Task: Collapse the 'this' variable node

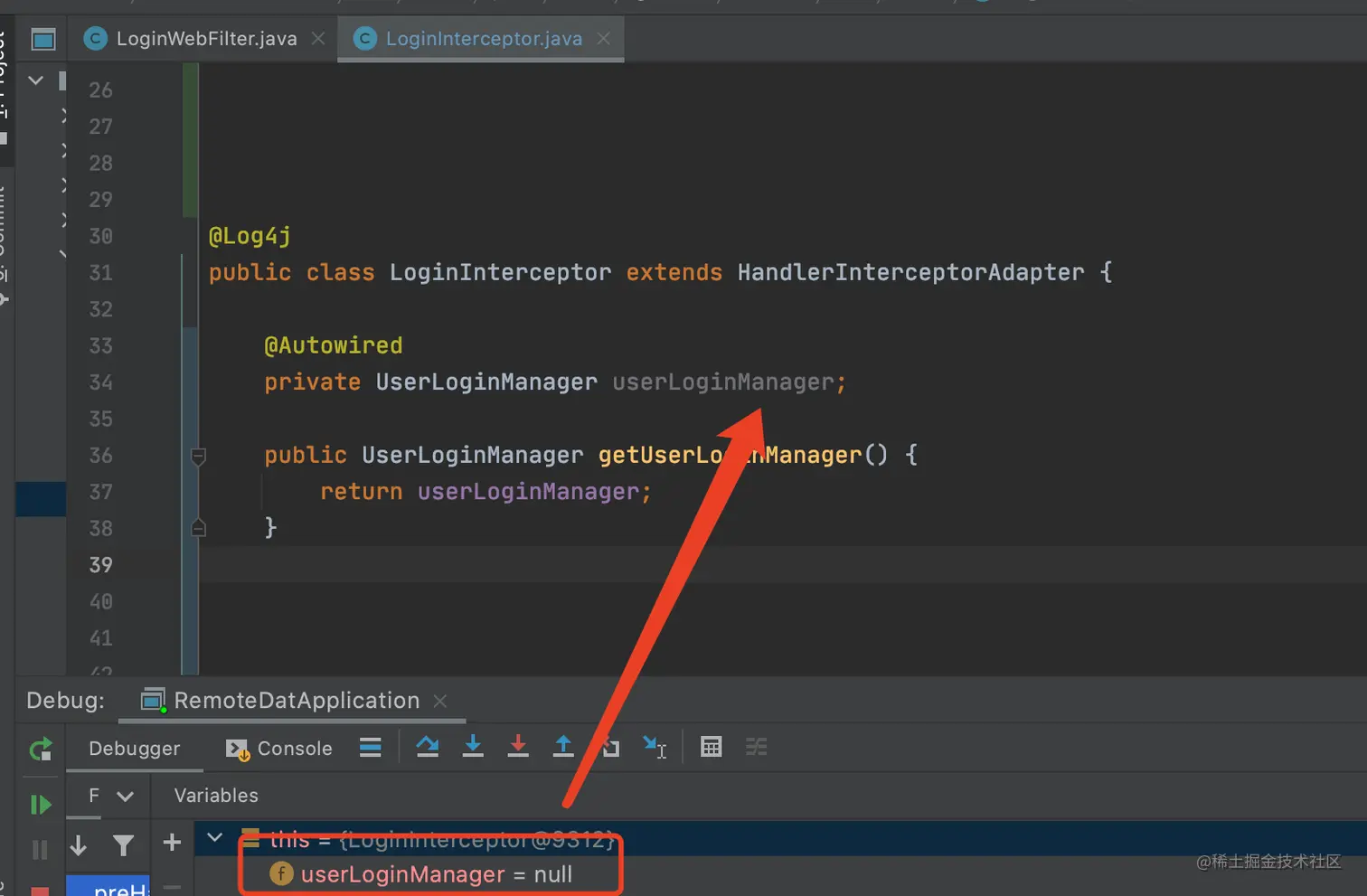Action: 215,837
